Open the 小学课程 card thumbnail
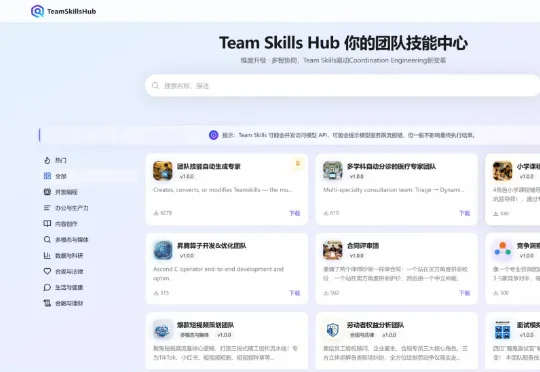Image resolution: width=540 pixels, height=372 pixels. [502, 170]
